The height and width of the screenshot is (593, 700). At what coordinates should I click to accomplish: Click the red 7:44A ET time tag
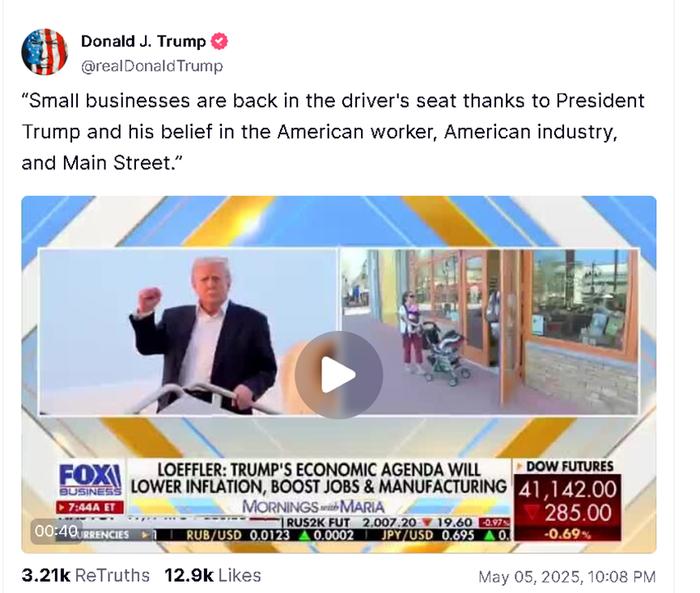point(90,507)
